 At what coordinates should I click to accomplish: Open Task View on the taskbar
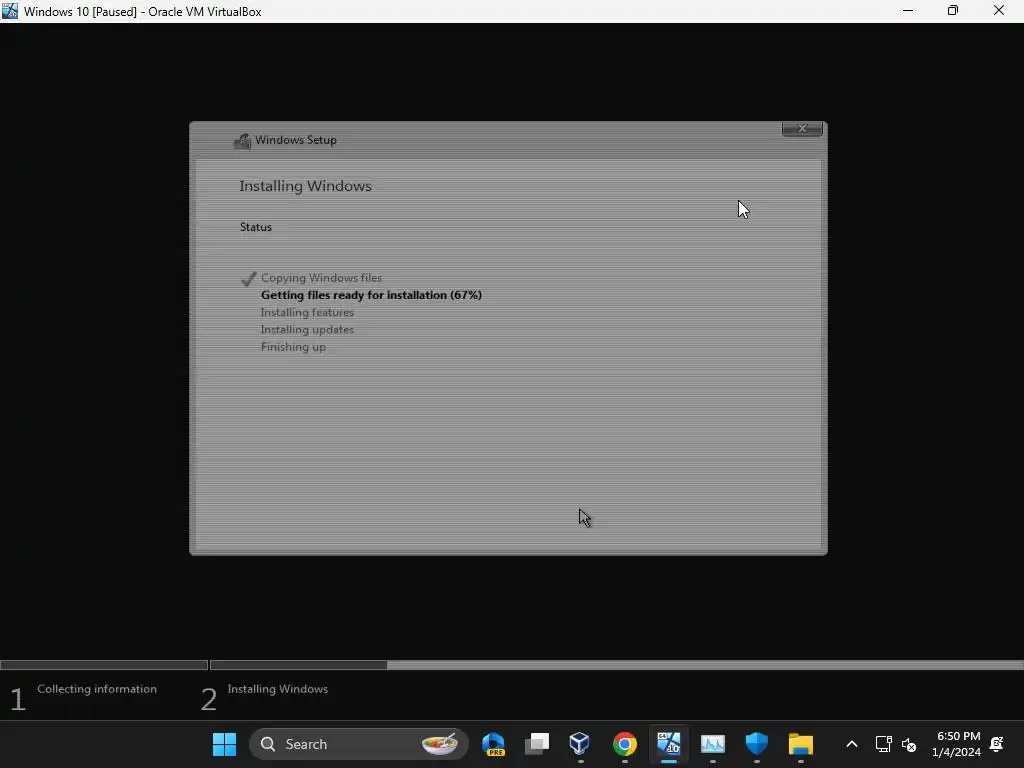[537, 744]
